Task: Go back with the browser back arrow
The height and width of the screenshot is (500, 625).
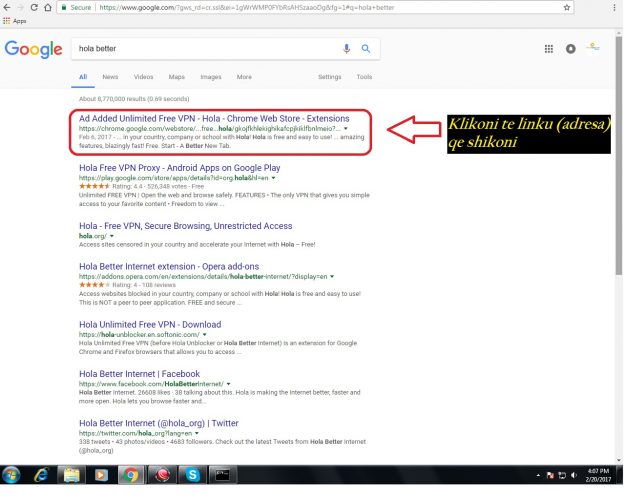Action: pos(7,8)
